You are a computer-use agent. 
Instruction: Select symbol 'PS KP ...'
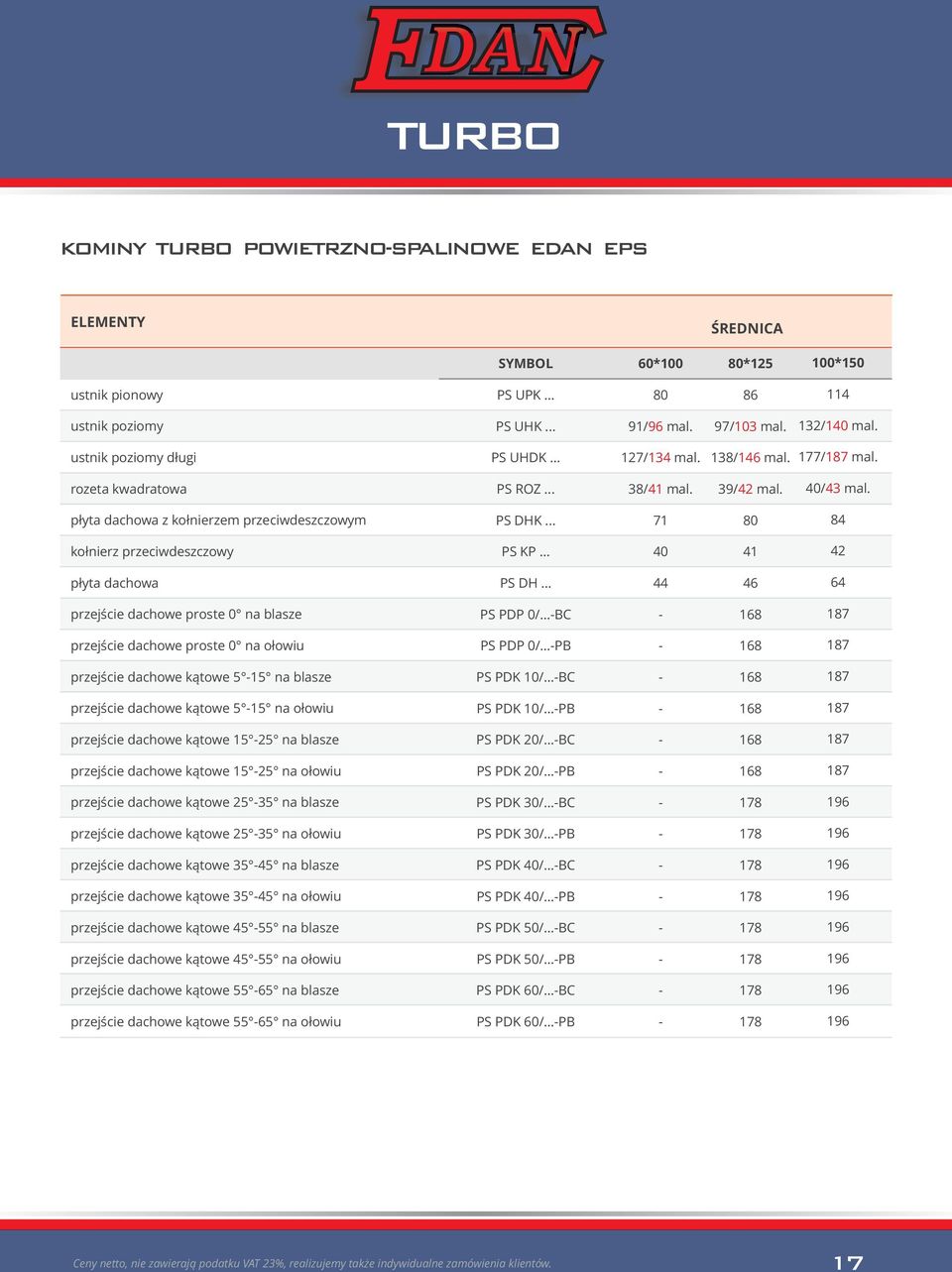tap(526, 551)
